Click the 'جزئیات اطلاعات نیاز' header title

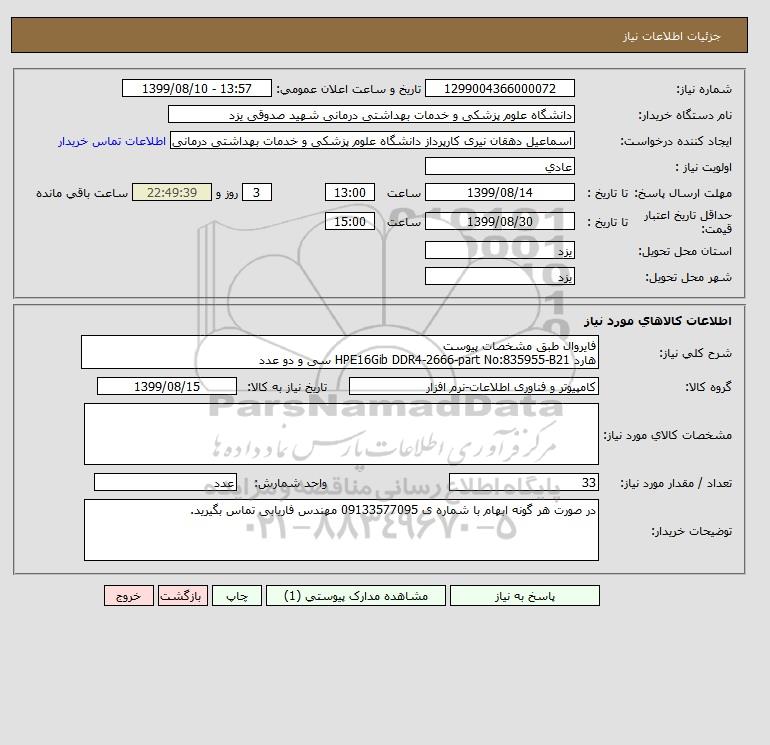[x=671, y=36]
